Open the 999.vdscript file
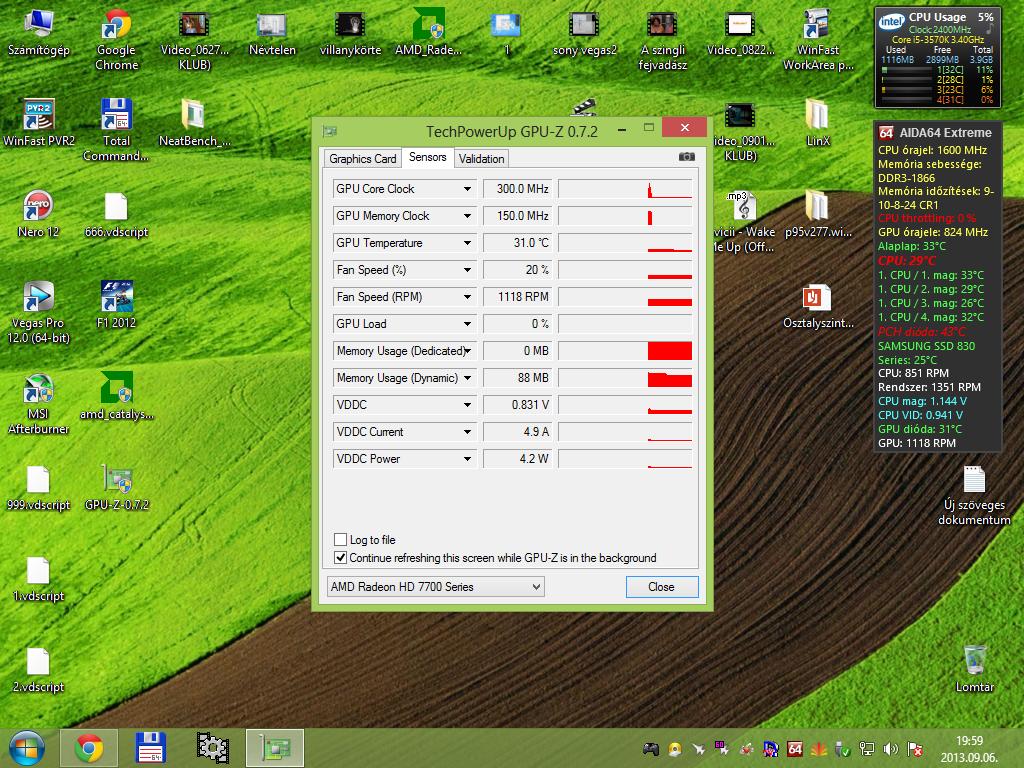Viewport: 1024px width, 768px height. point(39,487)
